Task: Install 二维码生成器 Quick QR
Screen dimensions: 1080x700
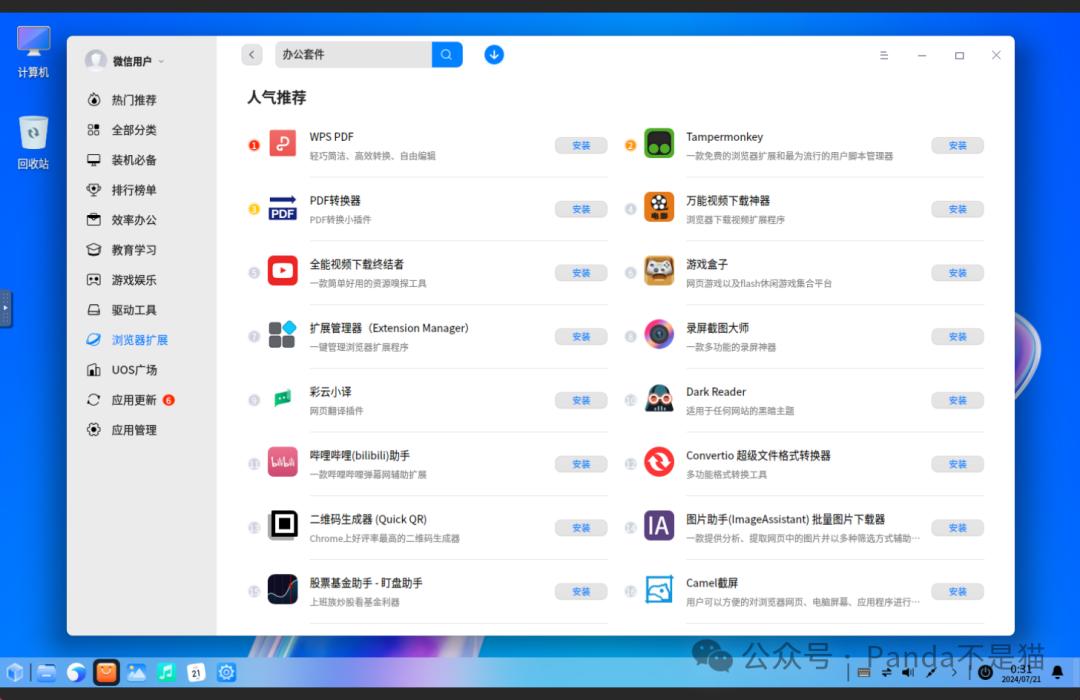Action: point(581,528)
